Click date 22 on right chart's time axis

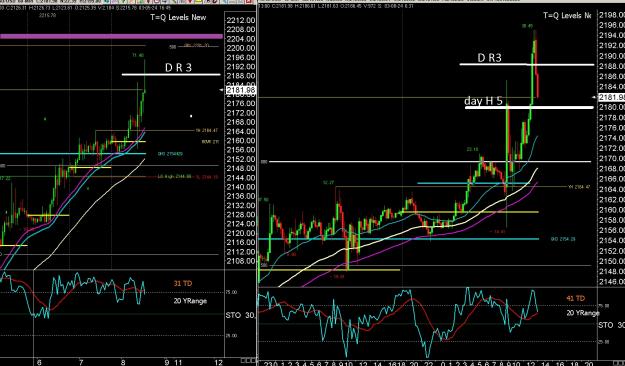[x=428, y=364]
